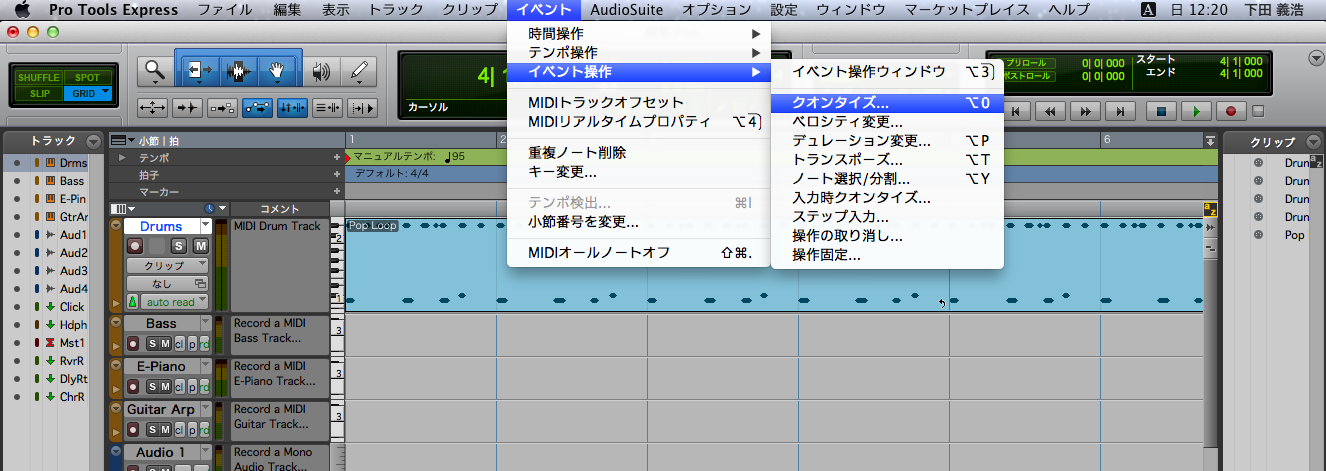Select the Grabber hand tool
This screenshot has width=1326, height=471.
click(x=276, y=71)
